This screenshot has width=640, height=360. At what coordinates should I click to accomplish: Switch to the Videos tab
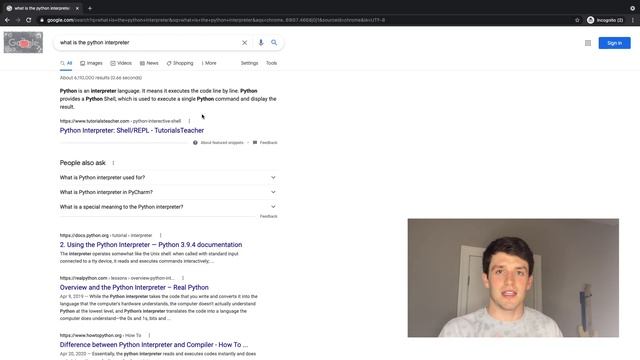point(121,63)
